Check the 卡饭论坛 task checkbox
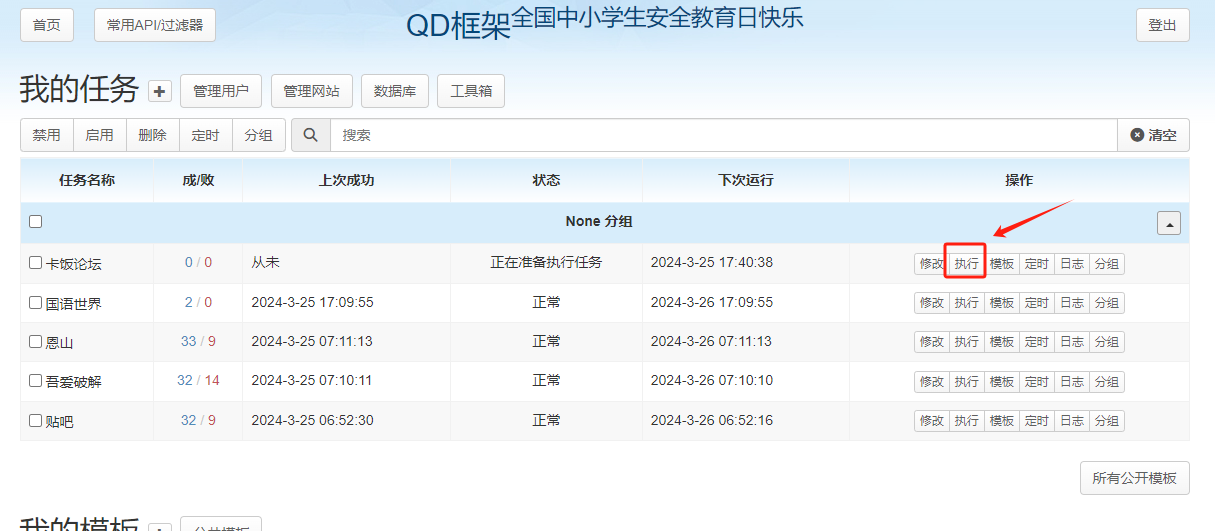The height and width of the screenshot is (531, 1215). pyautogui.click(x=36, y=263)
